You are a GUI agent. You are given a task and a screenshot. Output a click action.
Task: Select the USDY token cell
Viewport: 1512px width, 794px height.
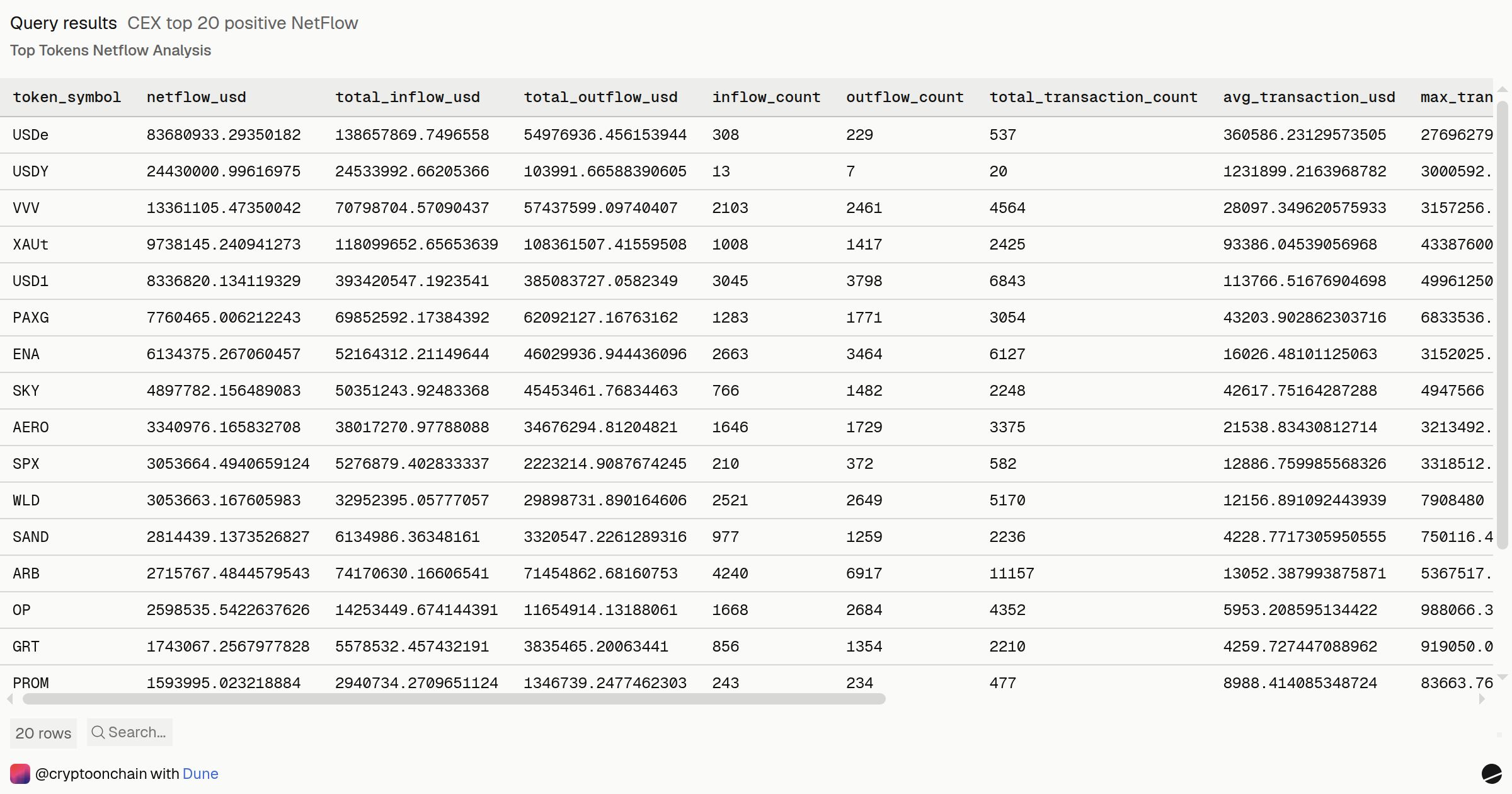click(x=31, y=171)
